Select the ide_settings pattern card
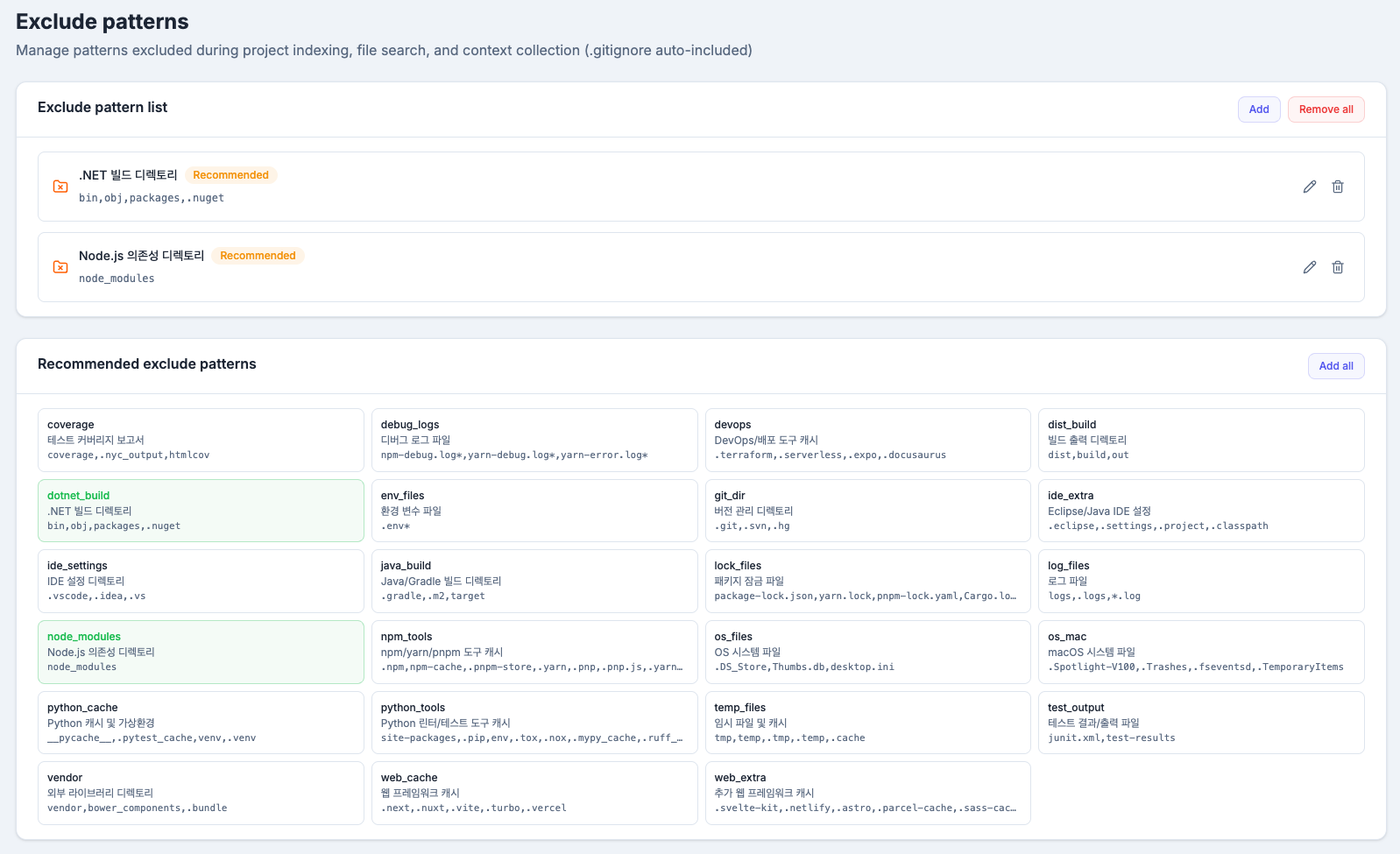Screen dimensions: 1400x854 [x=201, y=581]
